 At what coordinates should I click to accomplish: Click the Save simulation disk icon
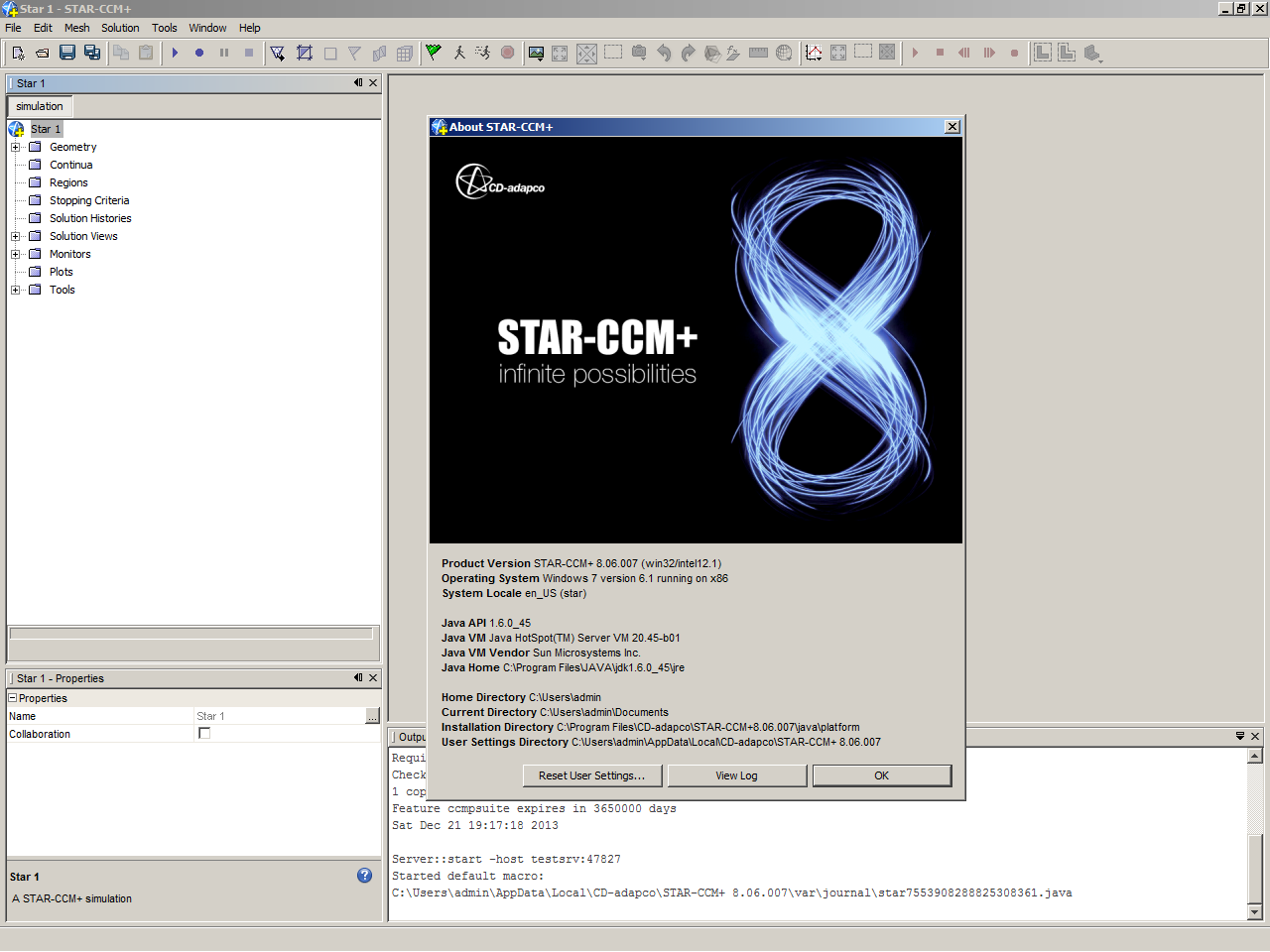coord(67,53)
